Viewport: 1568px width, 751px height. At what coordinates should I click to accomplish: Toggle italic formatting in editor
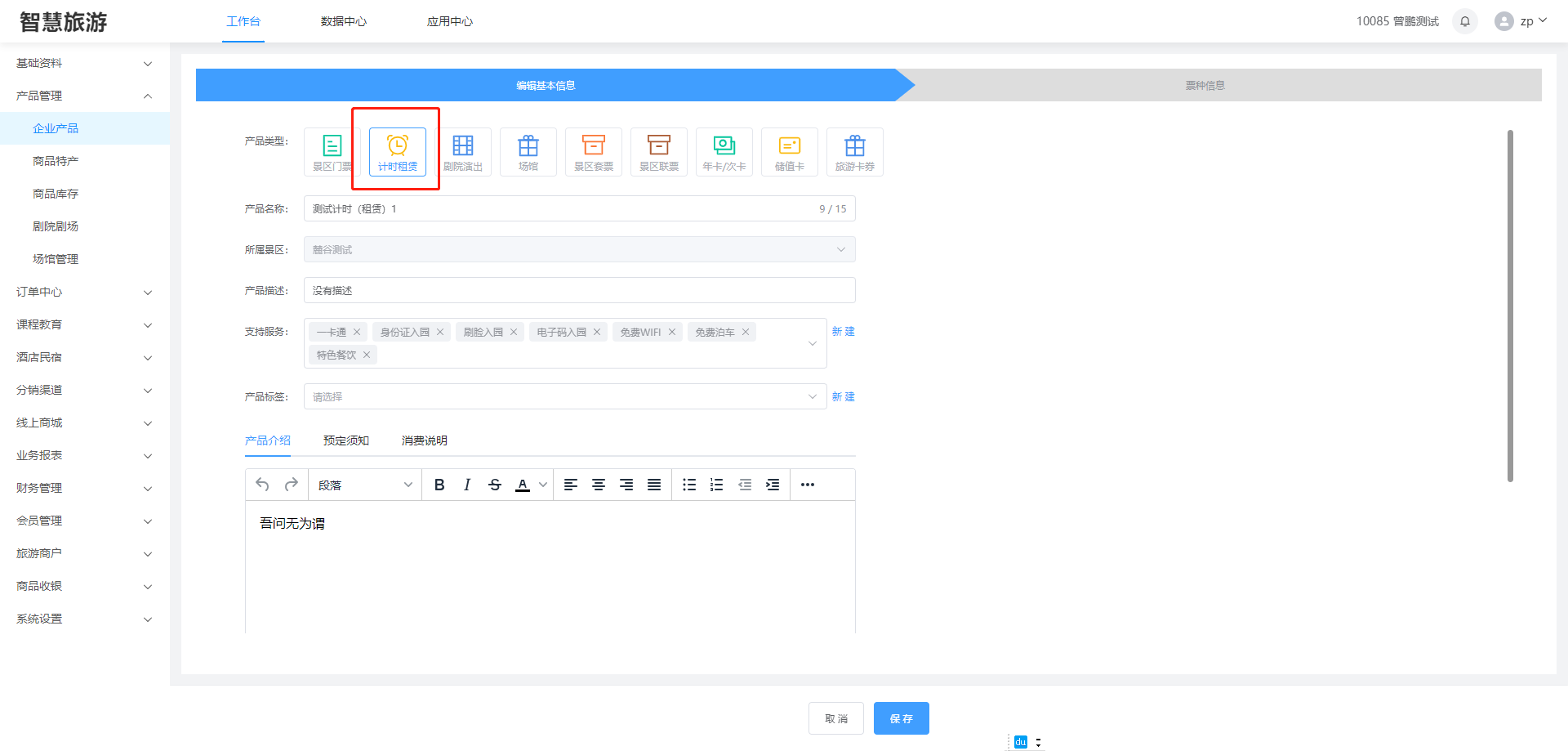[x=467, y=485]
